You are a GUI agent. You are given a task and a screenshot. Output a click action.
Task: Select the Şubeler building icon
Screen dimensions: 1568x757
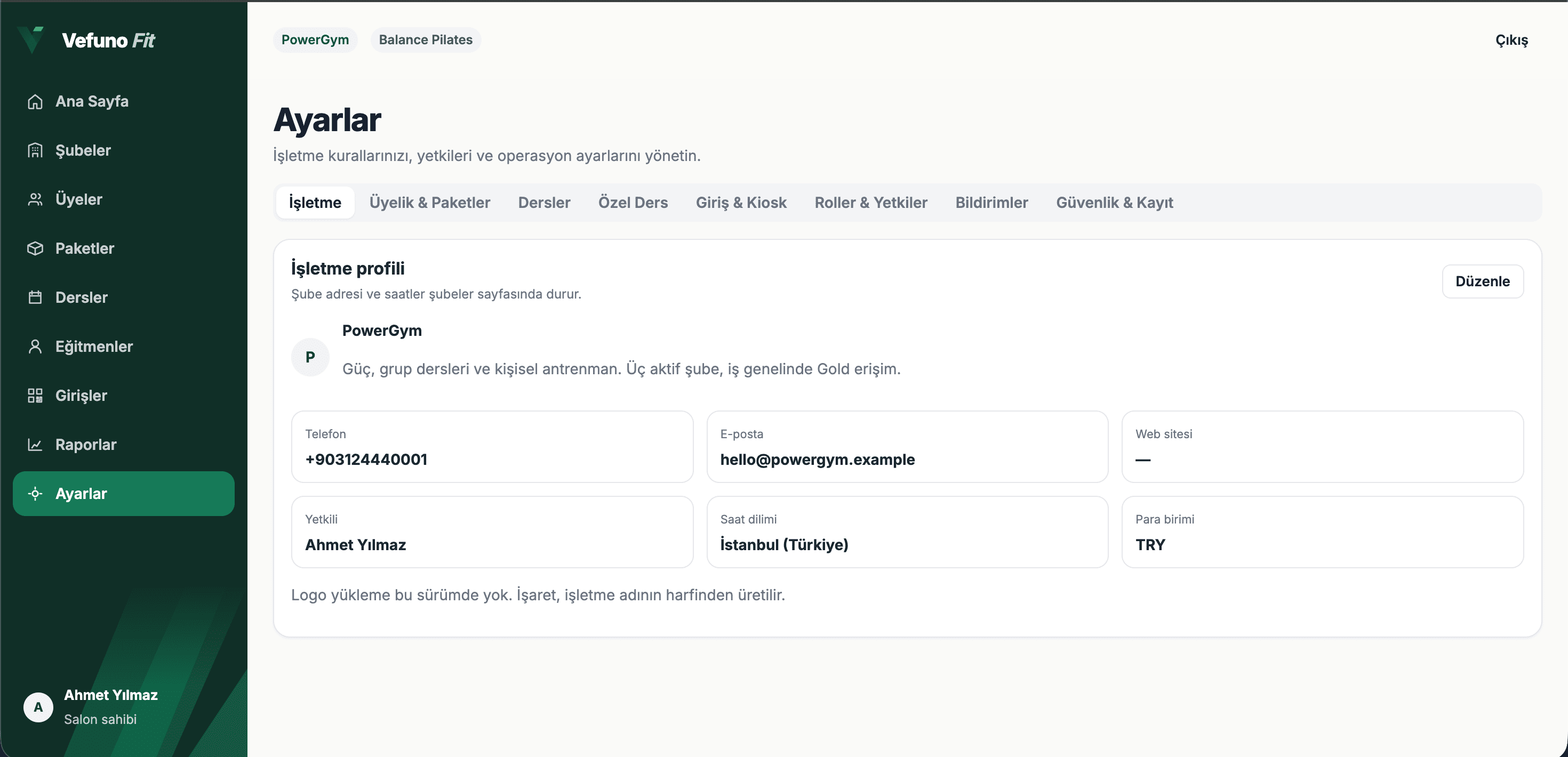click(35, 150)
